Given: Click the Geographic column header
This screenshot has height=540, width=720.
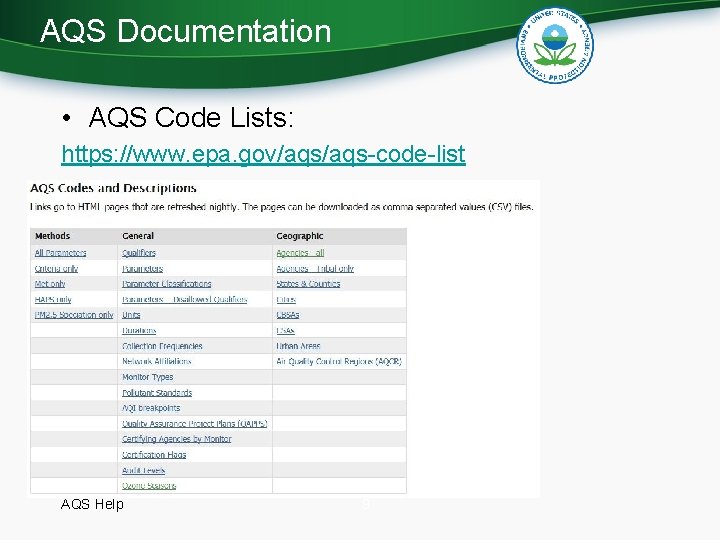Looking at the screenshot, I should coord(300,236).
